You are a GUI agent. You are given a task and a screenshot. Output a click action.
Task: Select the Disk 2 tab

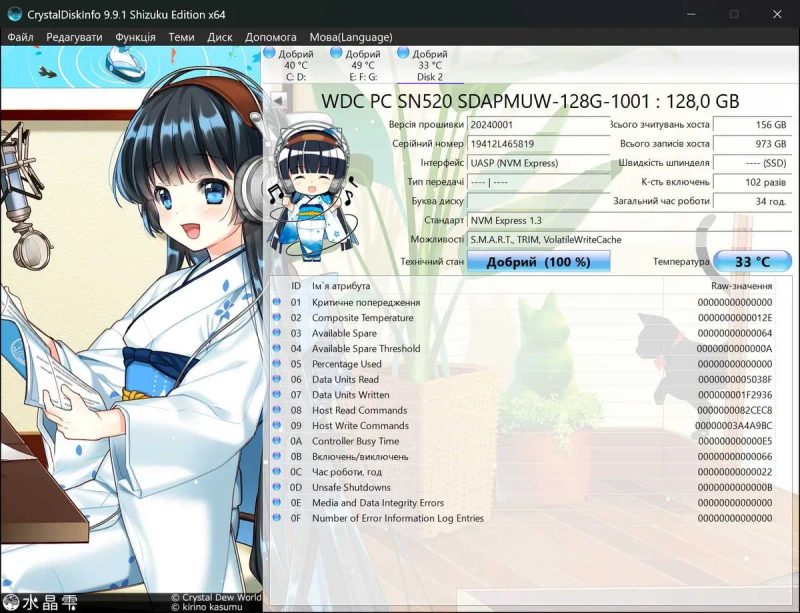[430, 65]
